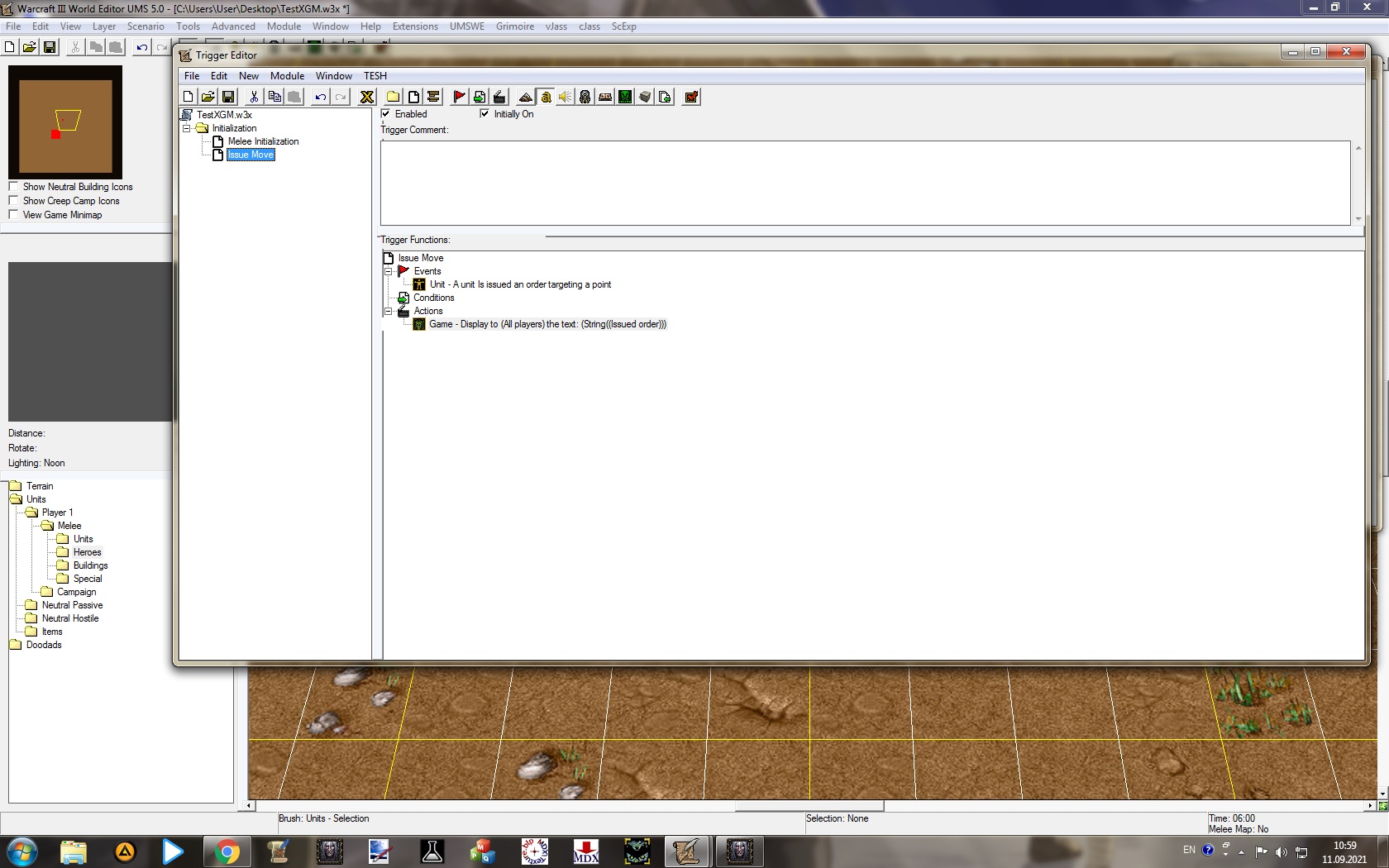Click the Undo arrow in Trigger Editor toolbar
This screenshot has width=1389, height=868.
click(x=320, y=97)
